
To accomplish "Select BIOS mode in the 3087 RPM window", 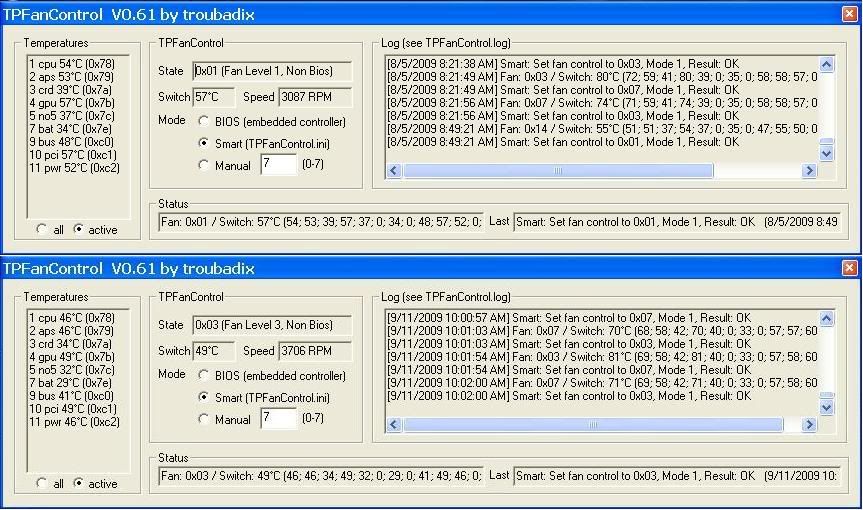I will [206, 122].
